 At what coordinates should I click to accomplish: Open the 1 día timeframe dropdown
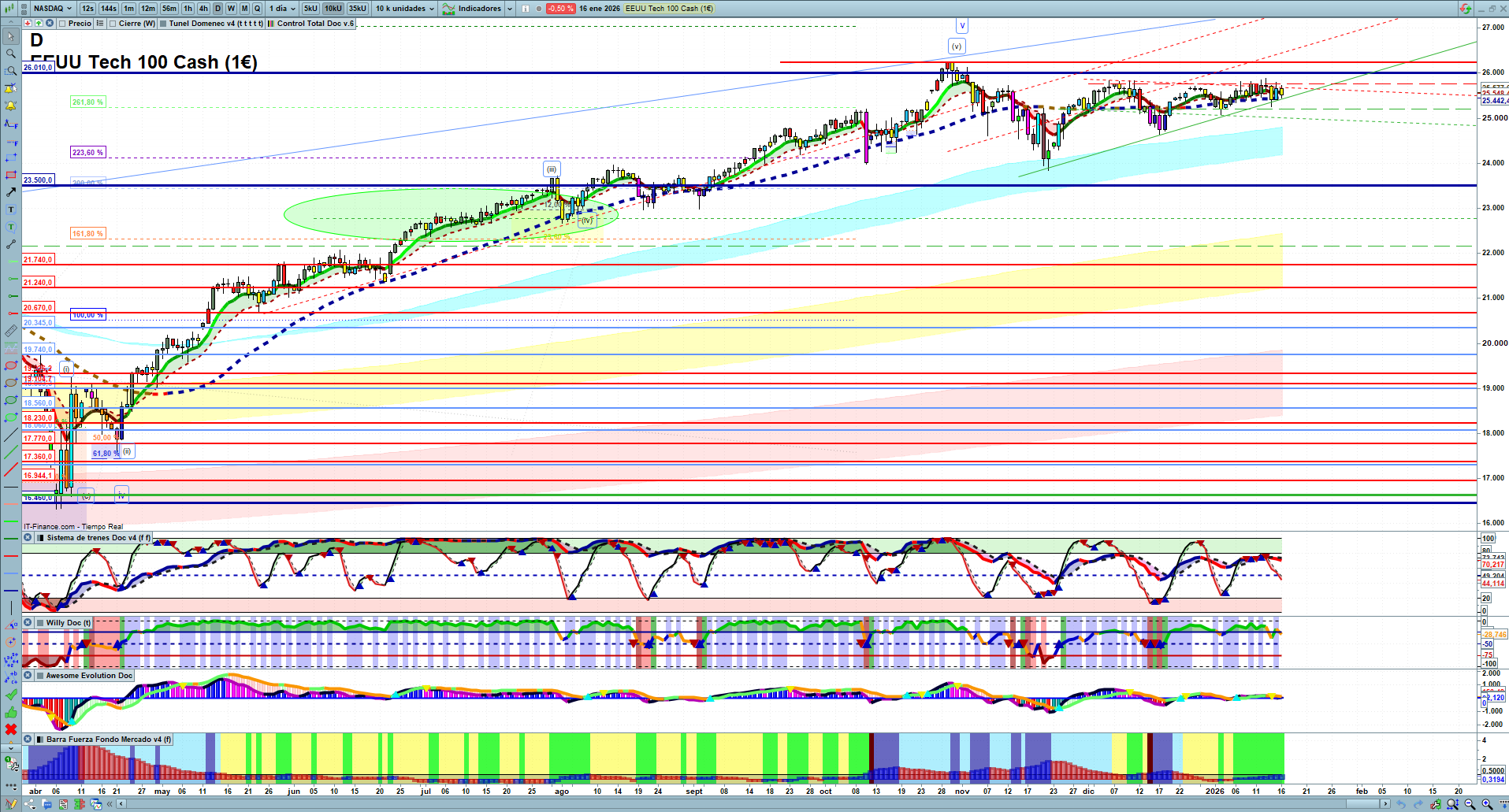[x=282, y=9]
